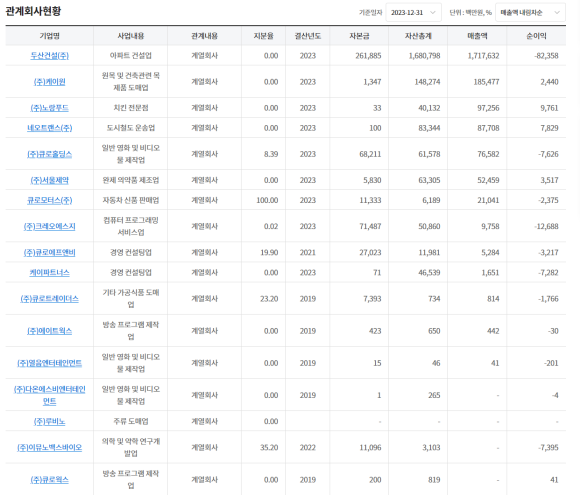Select the 기타 가공식품 도매업 cell
Screen dimensions: 580x495
[131, 298]
